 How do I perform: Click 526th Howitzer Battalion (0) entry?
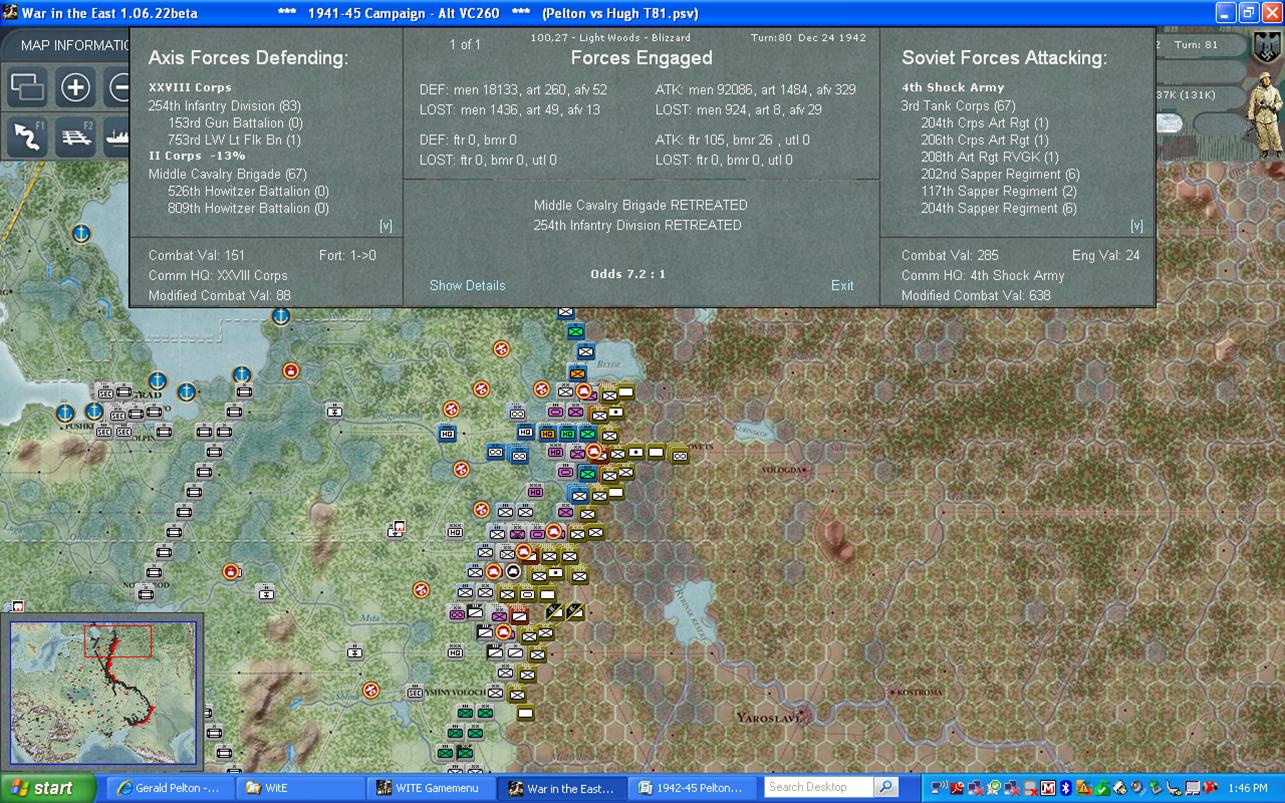point(248,191)
